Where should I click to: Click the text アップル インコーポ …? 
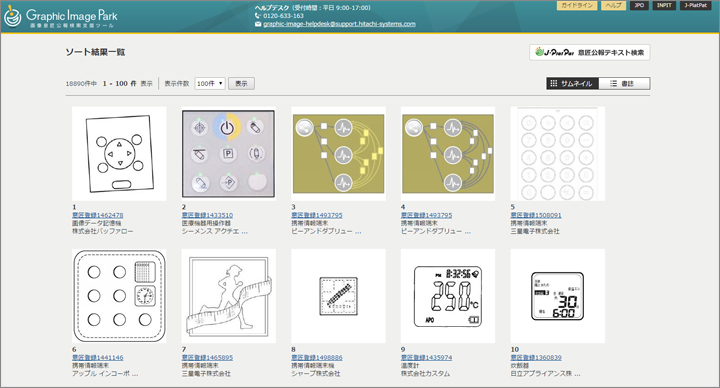[x=105, y=373]
